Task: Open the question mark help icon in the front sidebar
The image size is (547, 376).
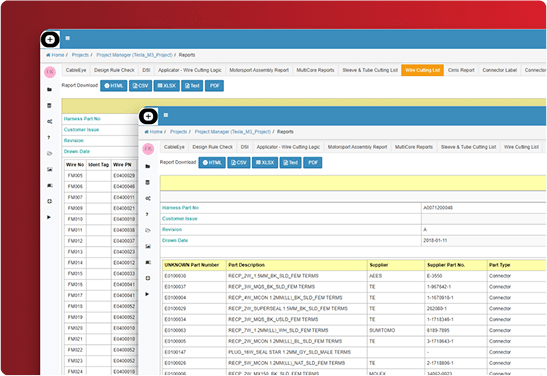Action: click(147, 214)
